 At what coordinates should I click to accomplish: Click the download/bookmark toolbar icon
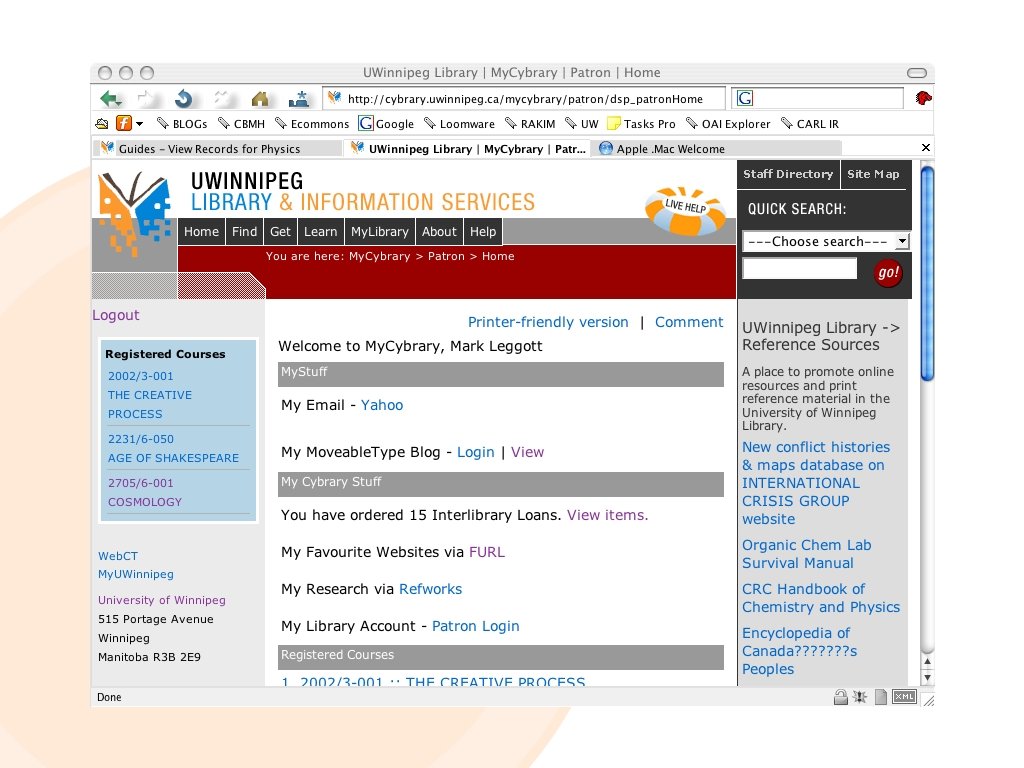(x=299, y=99)
